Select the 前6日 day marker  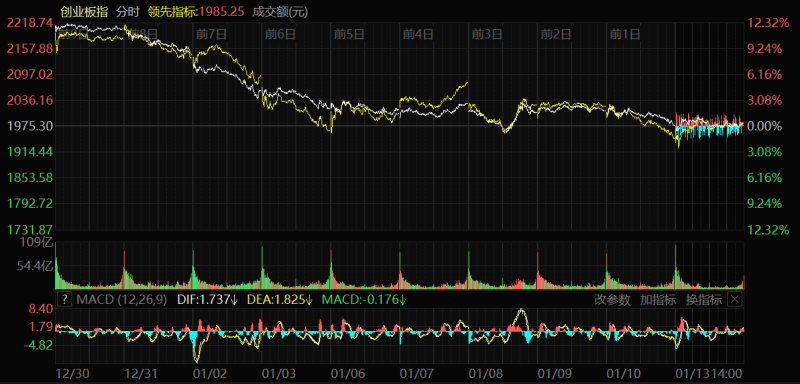point(281,34)
